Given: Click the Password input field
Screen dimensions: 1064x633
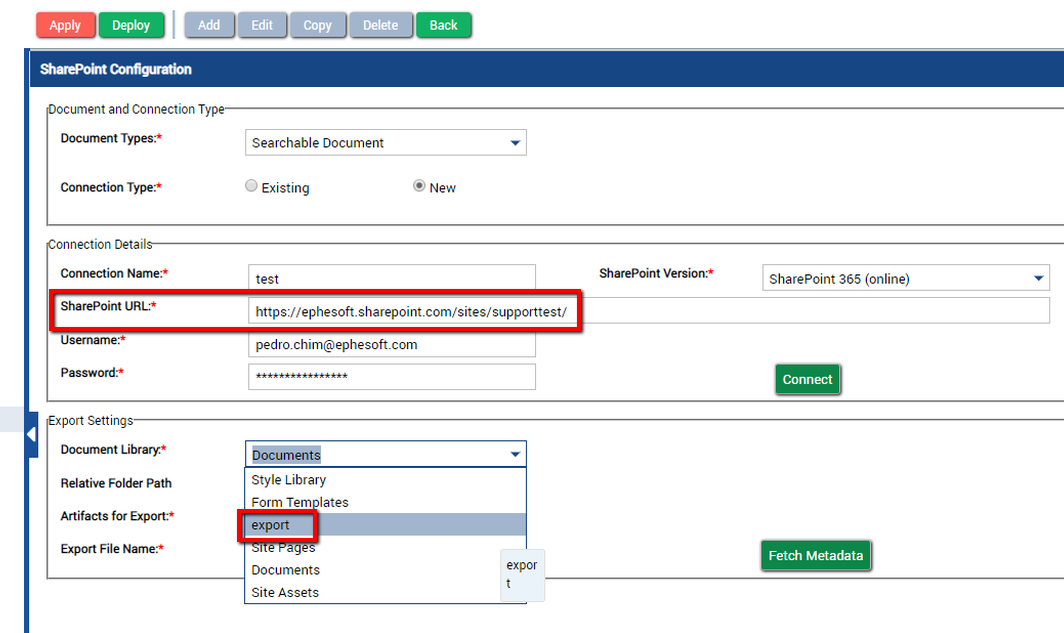Looking at the screenshot, I should click(392, 377).
